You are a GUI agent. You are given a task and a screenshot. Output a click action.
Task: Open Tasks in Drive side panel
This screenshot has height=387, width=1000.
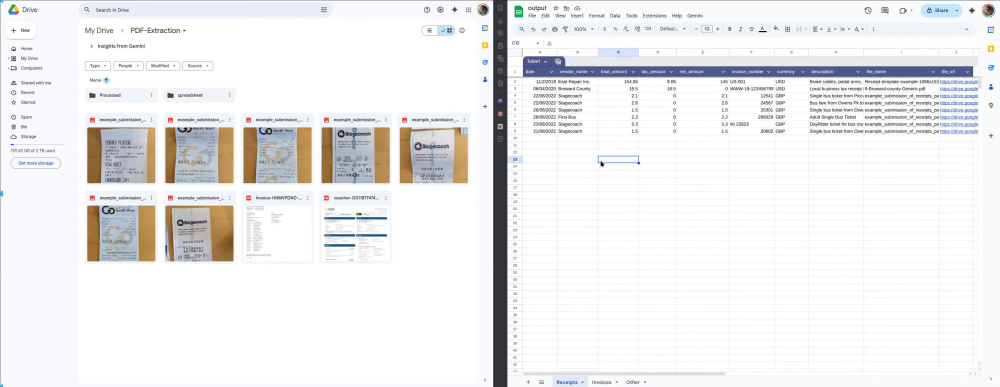coord(485,62)
